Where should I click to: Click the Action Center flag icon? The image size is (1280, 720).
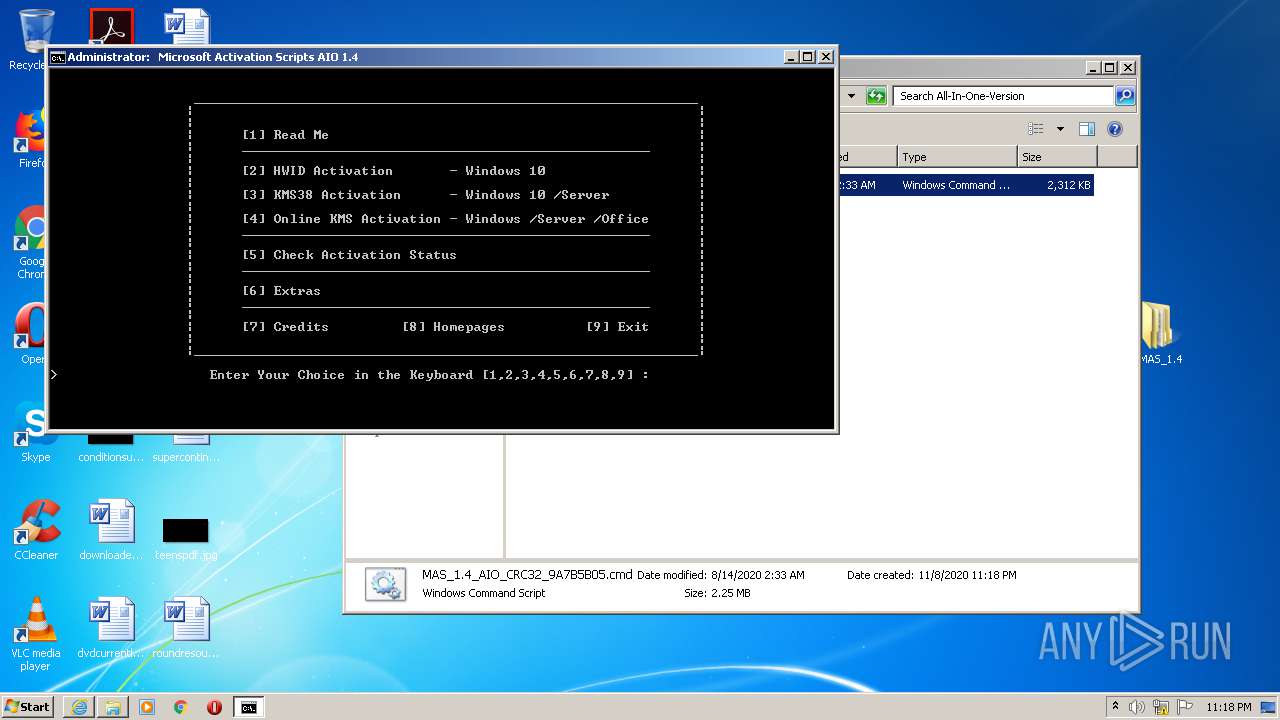click(x=1185, y=707)
